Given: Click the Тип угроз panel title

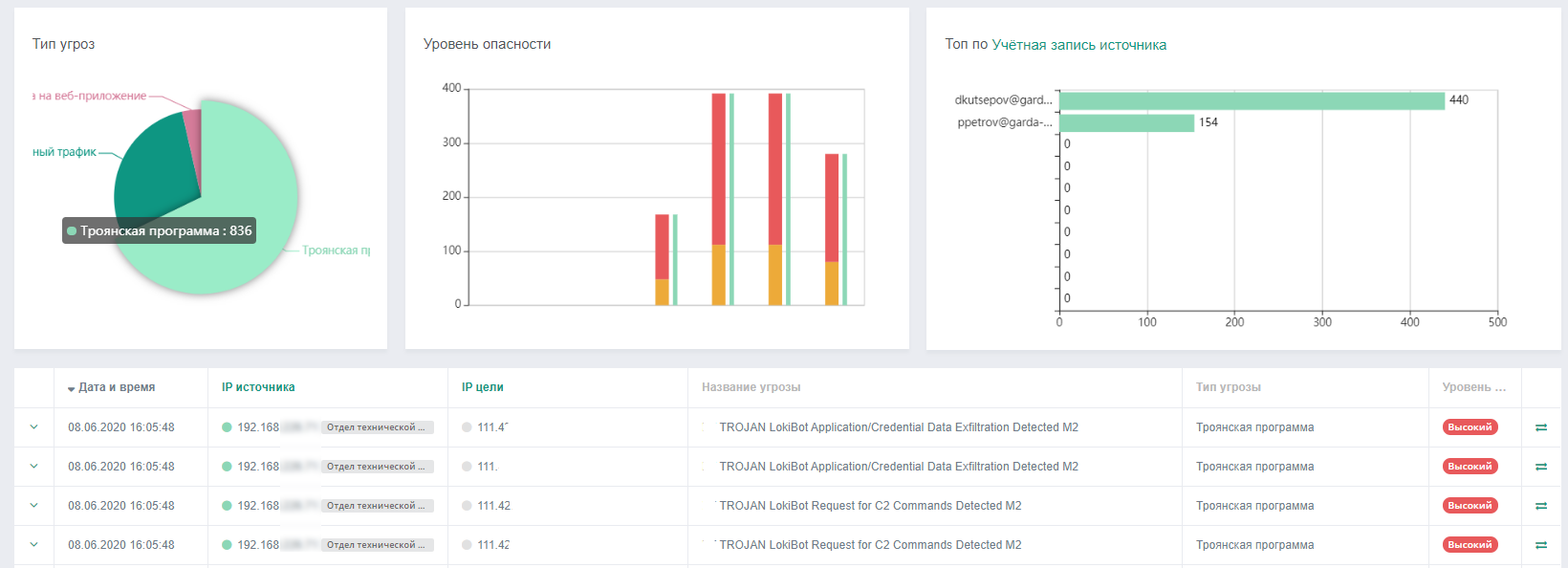Looking at the screenshot, I should point(63,44).
